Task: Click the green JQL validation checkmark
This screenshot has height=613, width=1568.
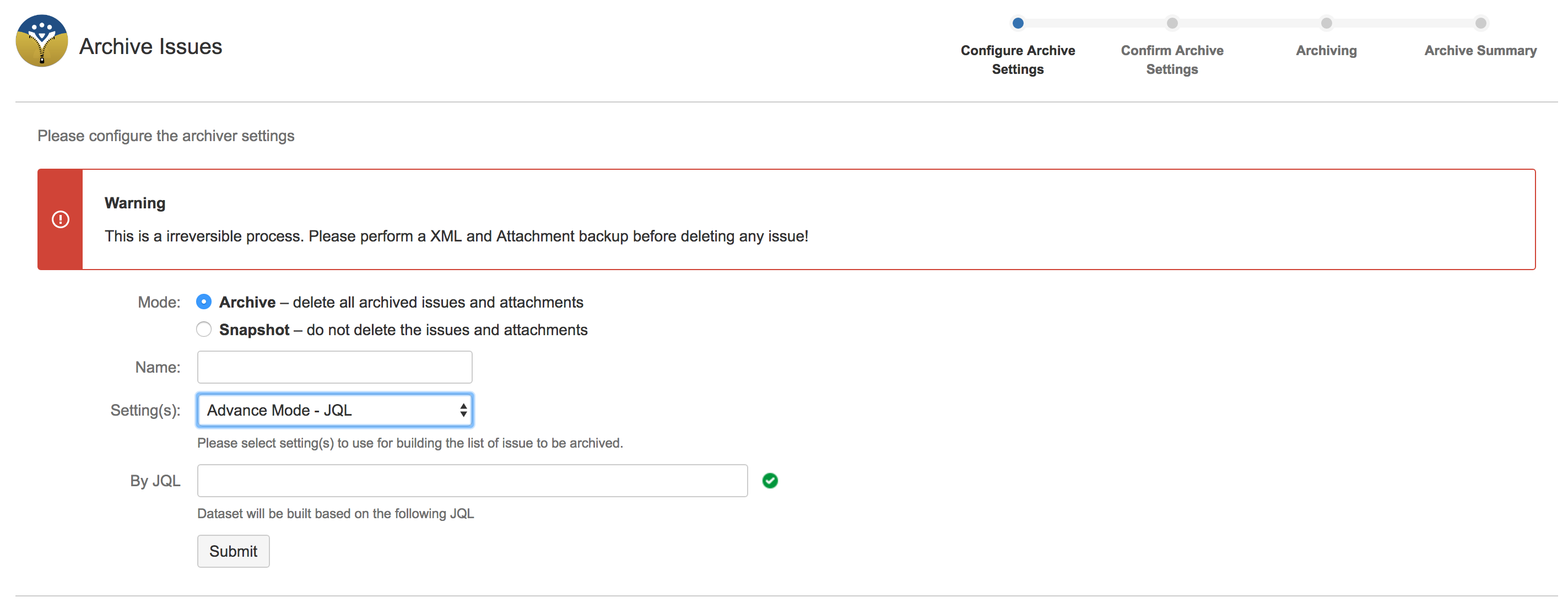Action: point(769,480)
